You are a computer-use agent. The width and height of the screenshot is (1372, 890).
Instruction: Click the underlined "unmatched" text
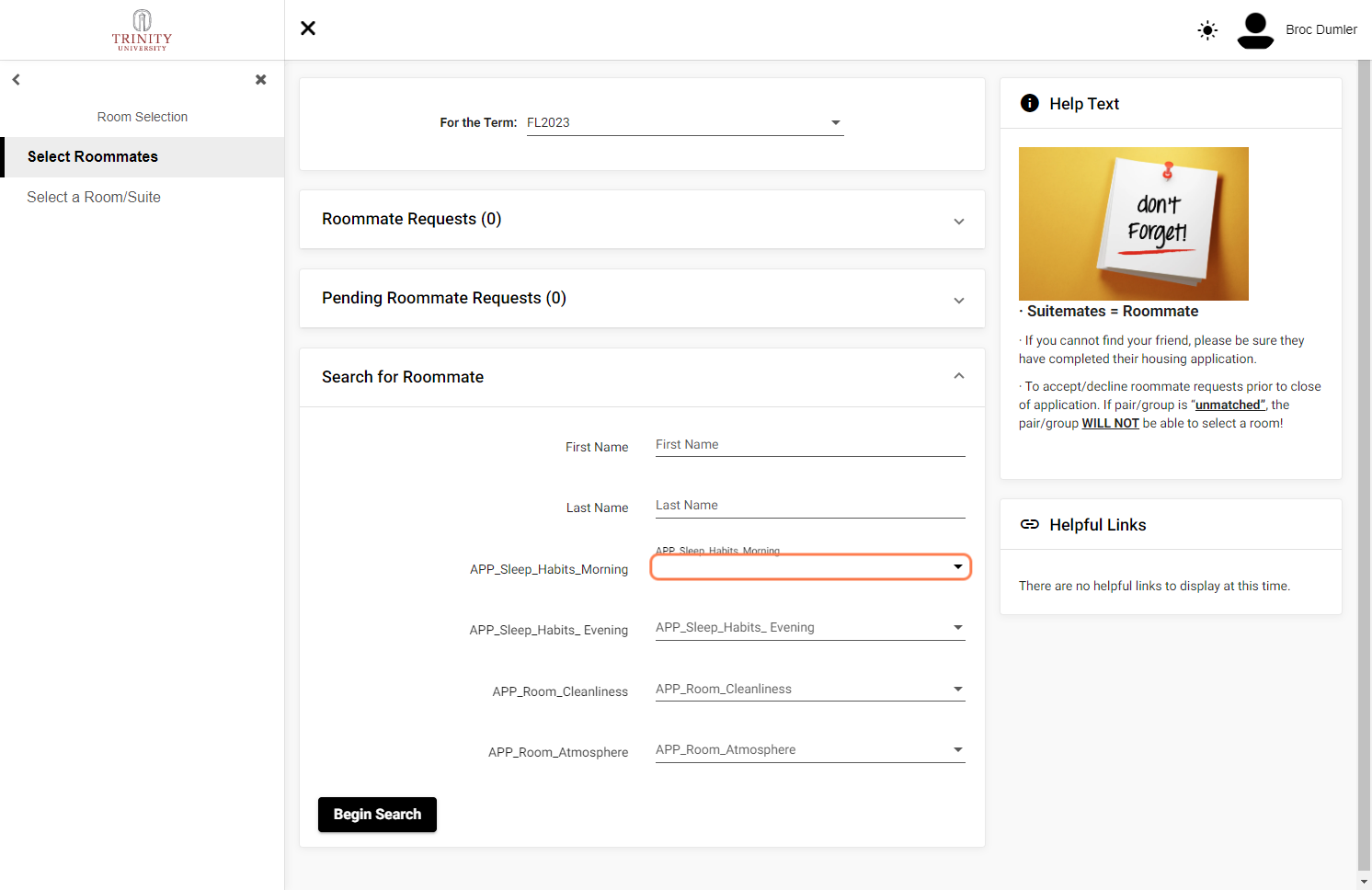[x=1230, y=405]
